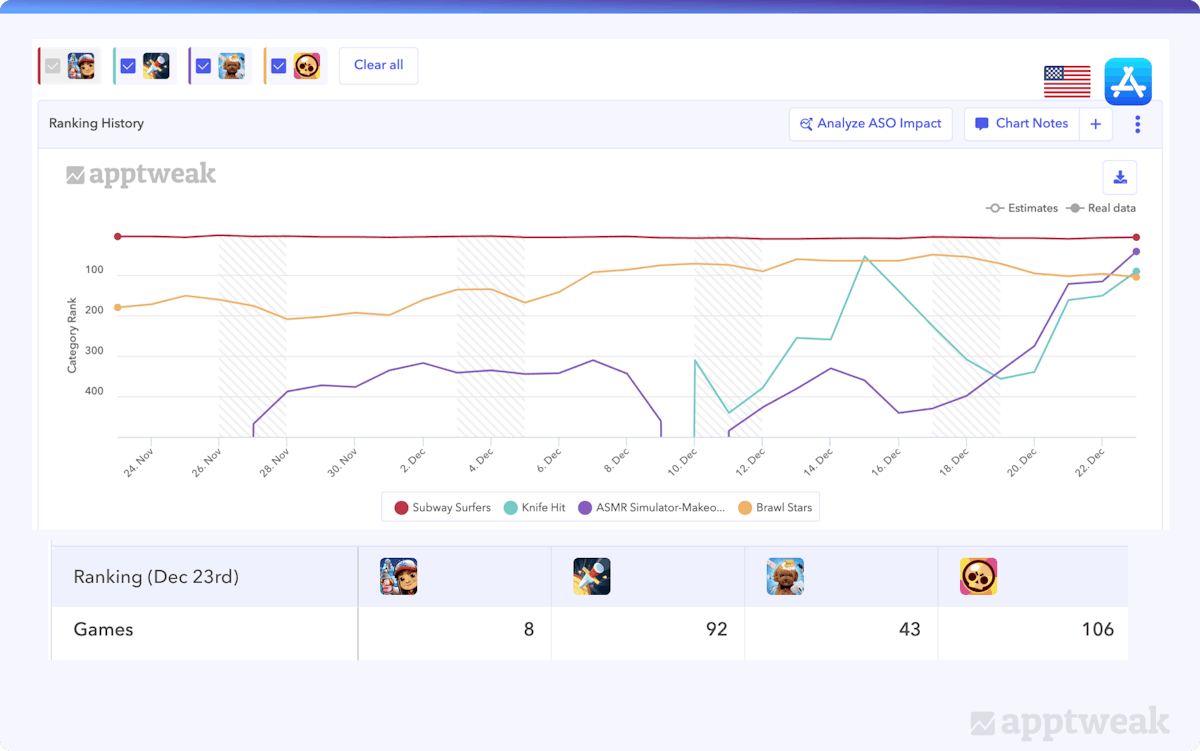This screenshot has width=1200, height=751.
Task: Click the App Store icon
Action: 1128,81
